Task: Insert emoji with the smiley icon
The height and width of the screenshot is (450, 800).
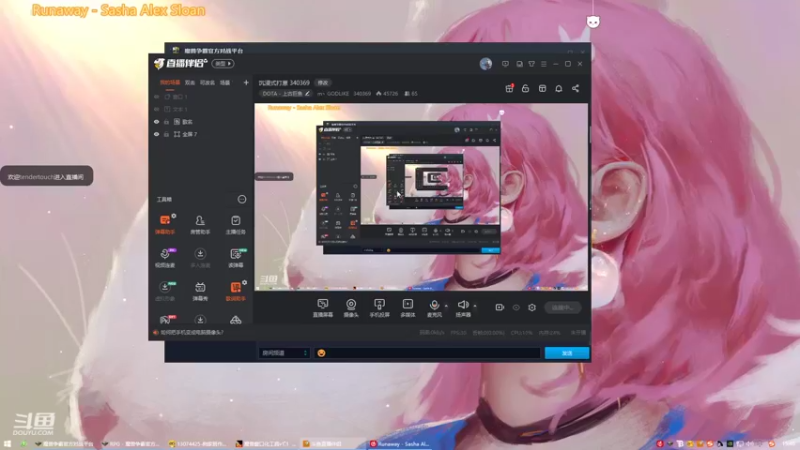Action: click(x=321, y=353)
